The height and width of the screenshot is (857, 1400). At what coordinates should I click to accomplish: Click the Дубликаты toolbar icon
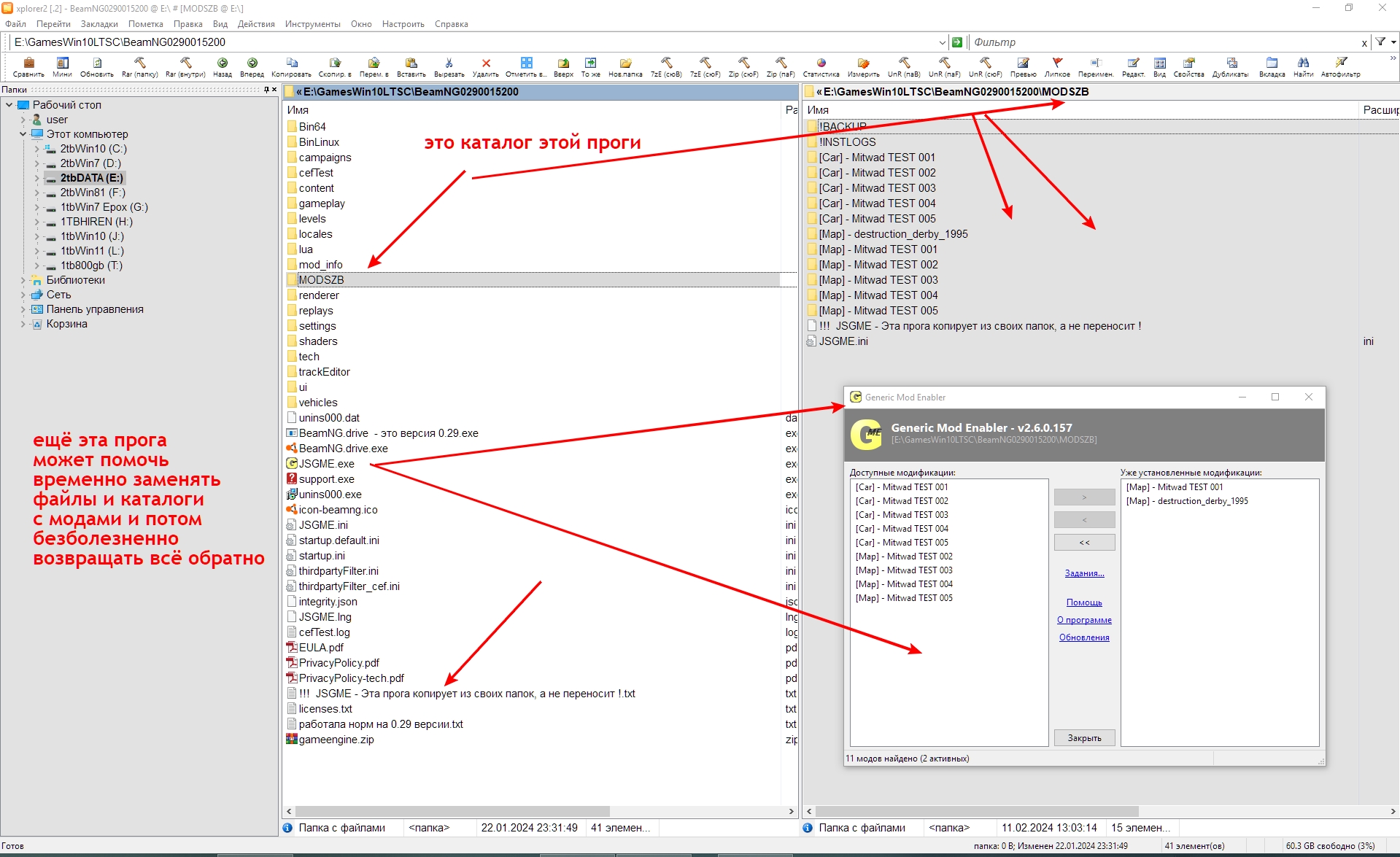pyautogui.click(x=1231, y=66)
